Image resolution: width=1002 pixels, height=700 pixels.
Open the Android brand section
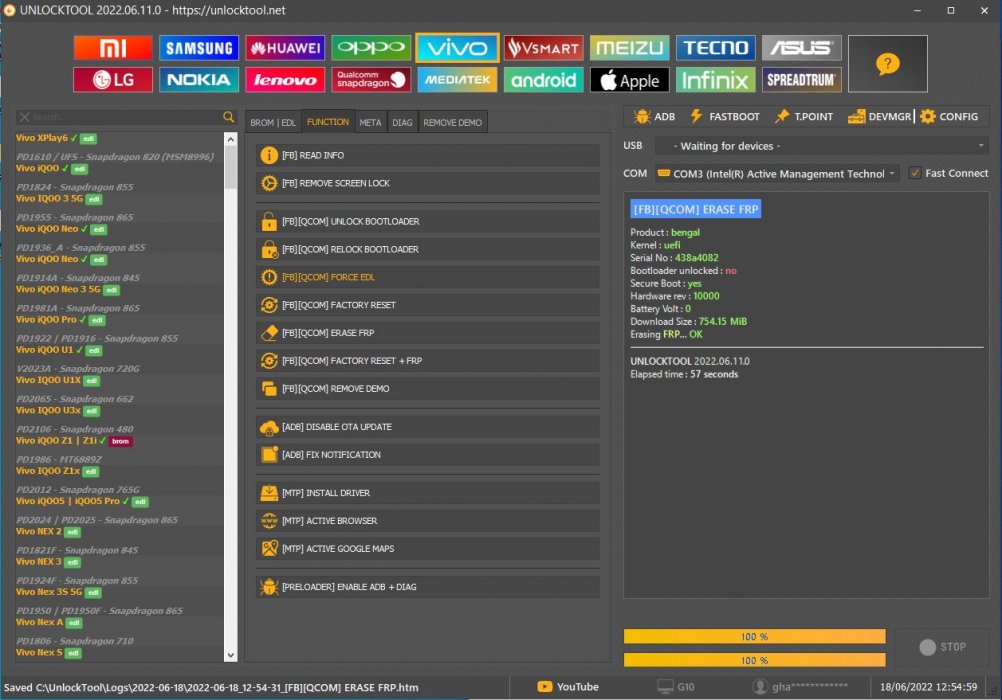543,80
